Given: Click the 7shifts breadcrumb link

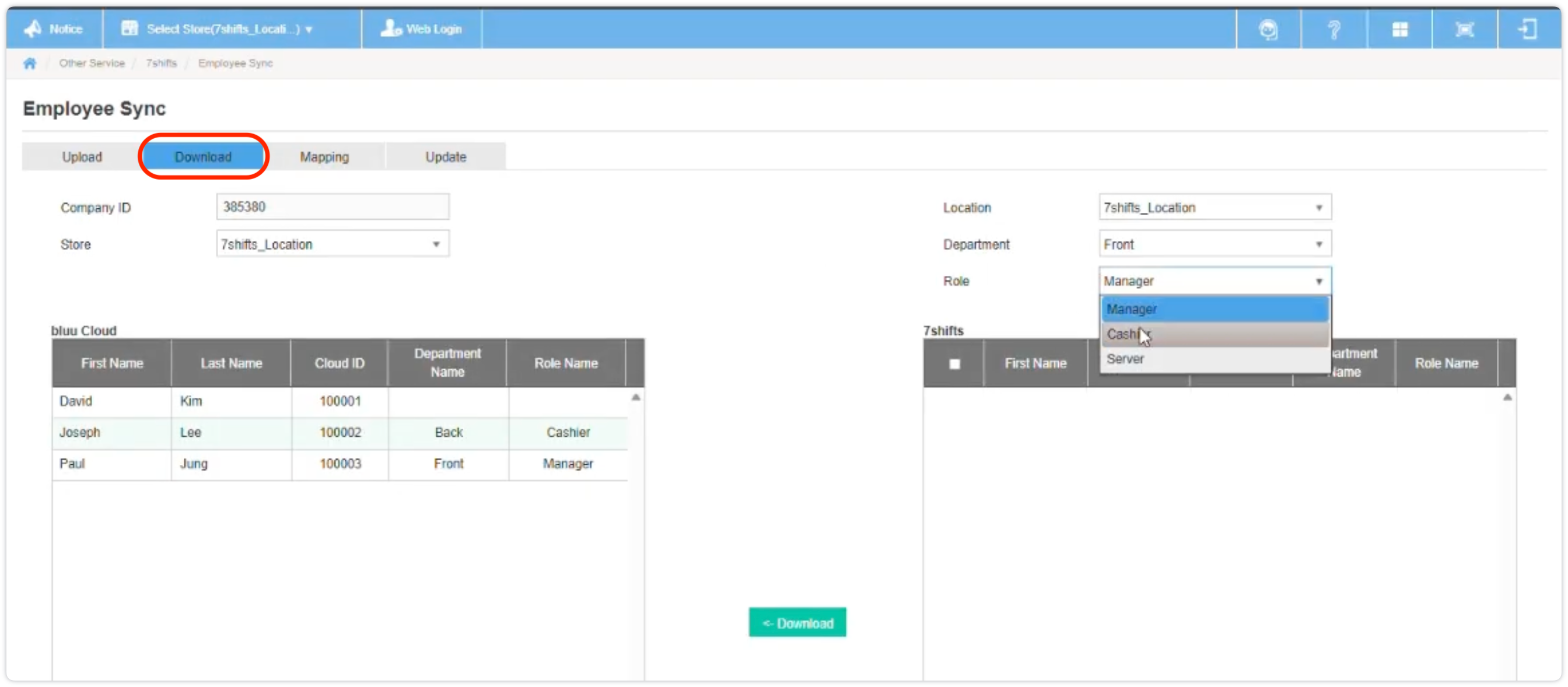Looking at the screenshot, I should pos(162,64).
